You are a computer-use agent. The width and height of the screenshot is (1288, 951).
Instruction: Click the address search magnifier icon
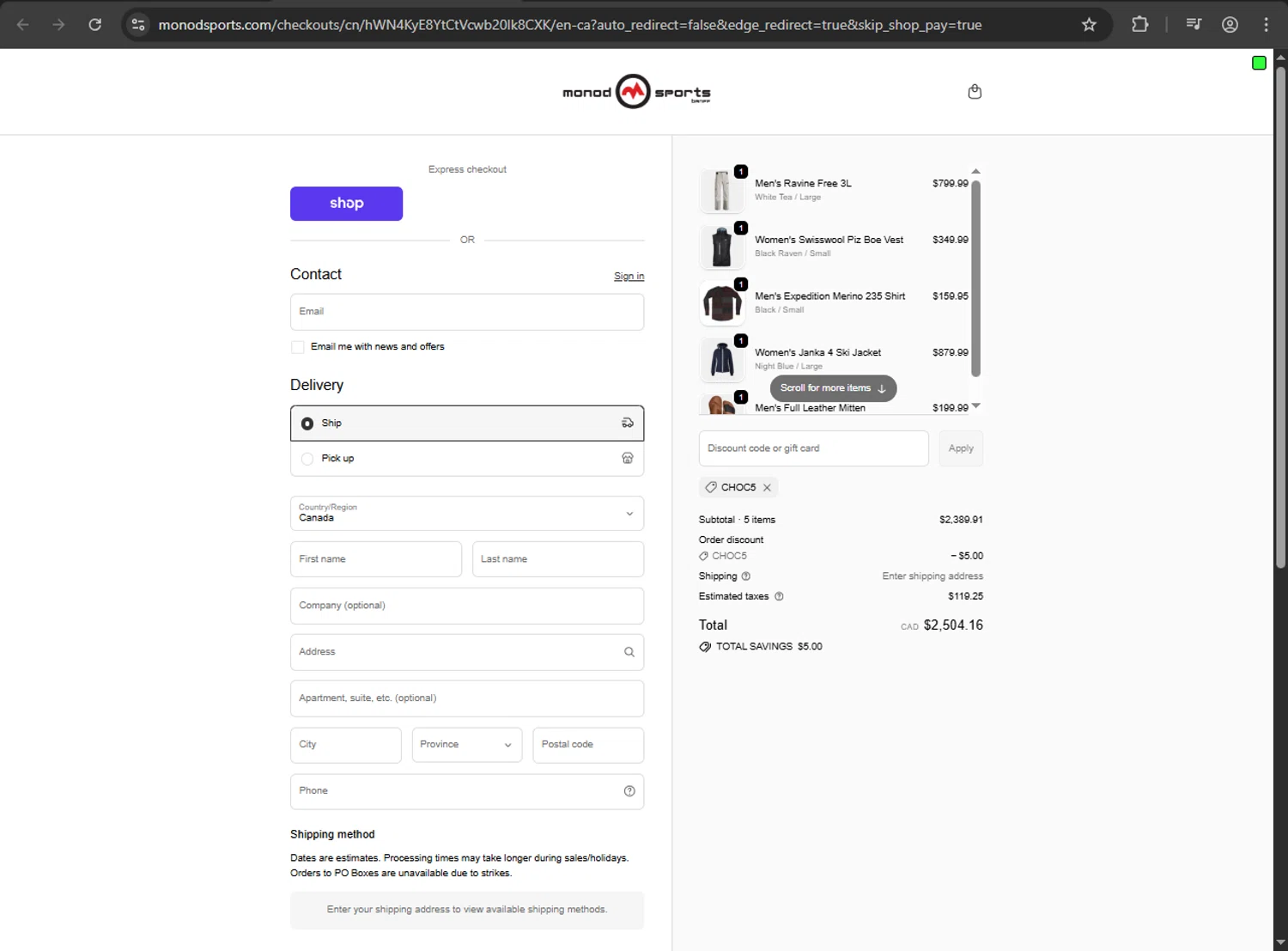(629, 652)
